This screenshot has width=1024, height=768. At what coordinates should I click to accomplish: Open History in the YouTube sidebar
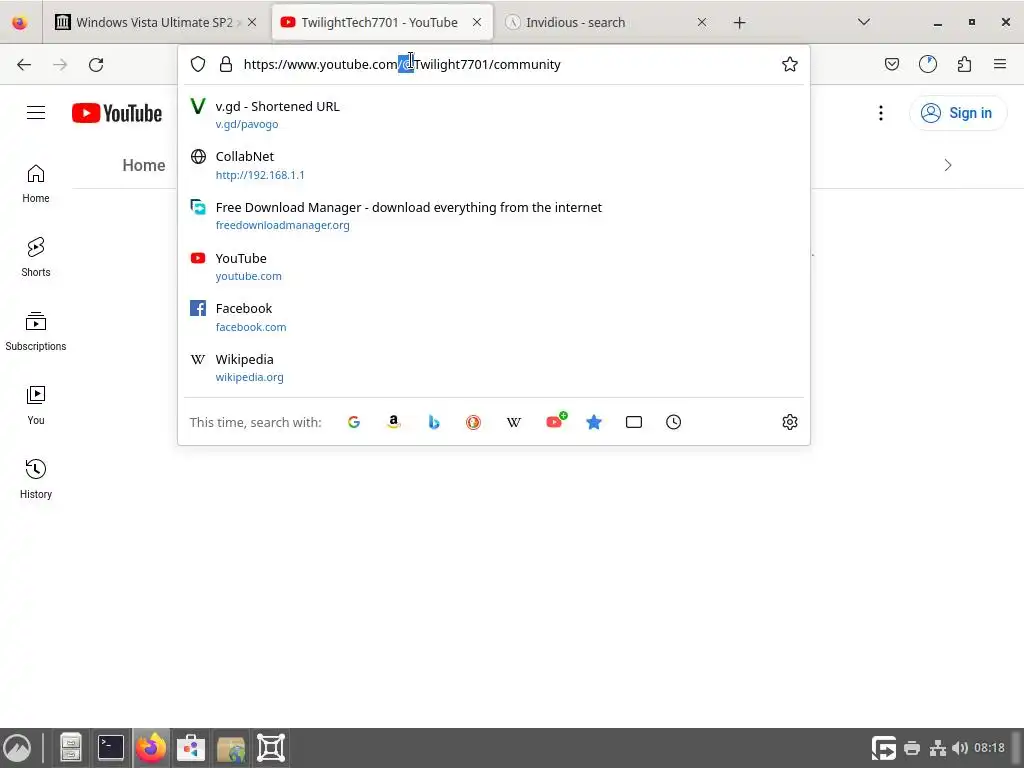[36, 479]
